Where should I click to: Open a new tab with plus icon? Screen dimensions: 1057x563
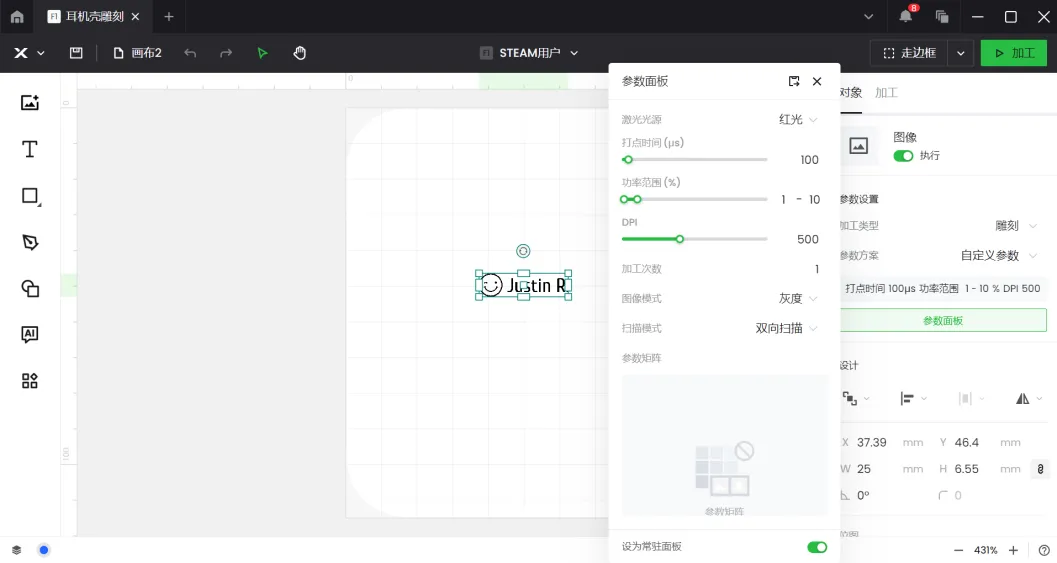pos(169,17)
